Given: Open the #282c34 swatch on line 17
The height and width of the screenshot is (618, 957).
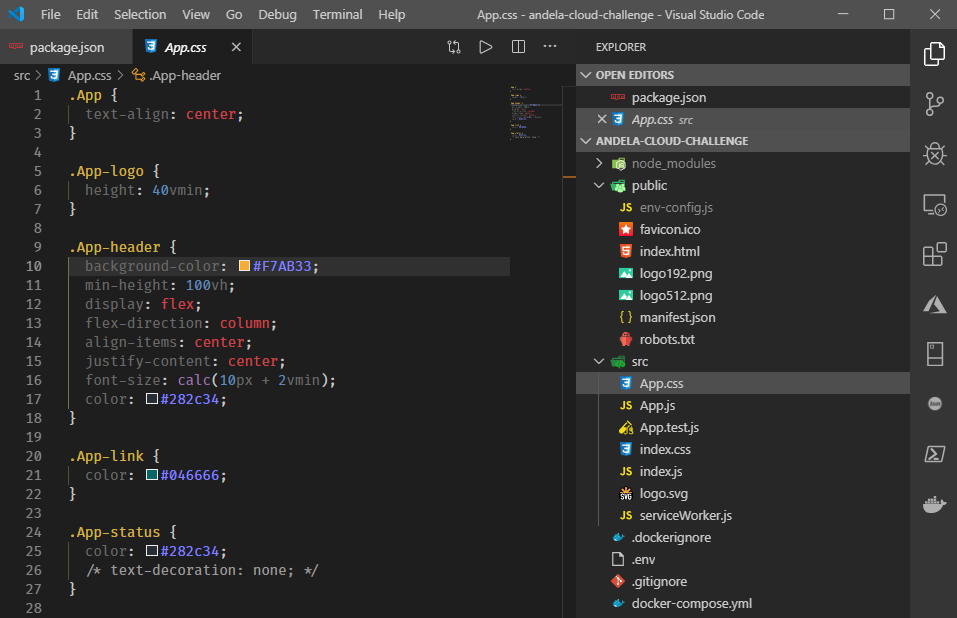Looking at the screenshot, I should coord(152,398).
